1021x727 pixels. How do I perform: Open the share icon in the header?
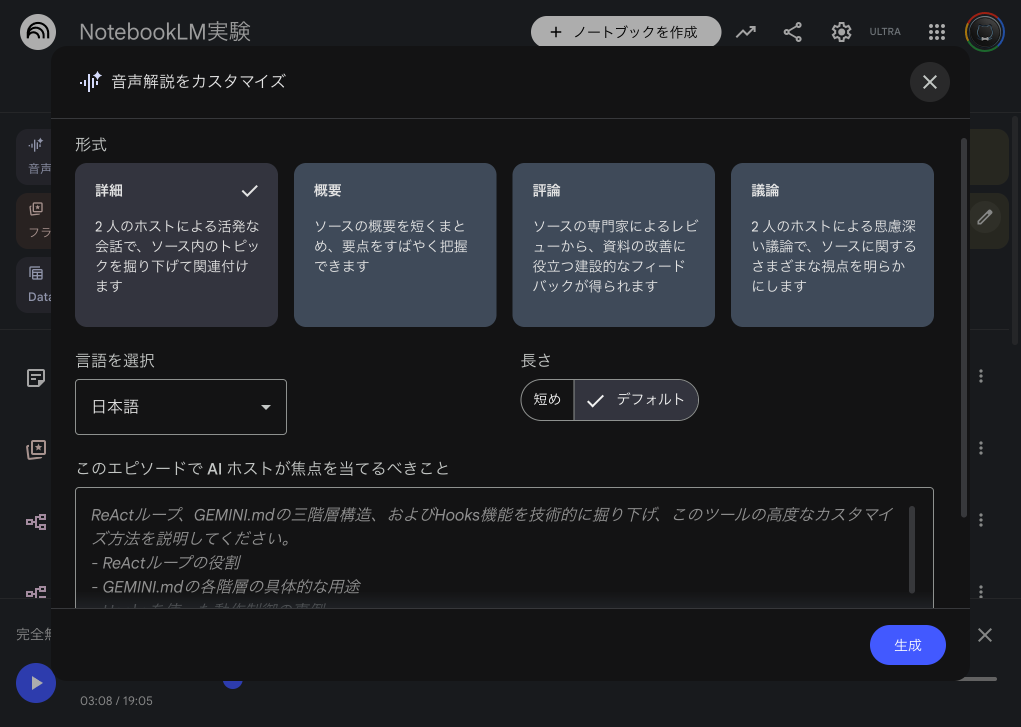(x=793, y=31)
